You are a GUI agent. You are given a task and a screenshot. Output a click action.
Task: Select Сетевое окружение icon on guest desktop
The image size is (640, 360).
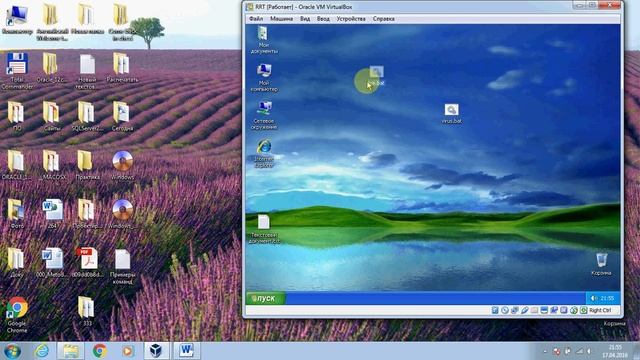coord(264,116)
